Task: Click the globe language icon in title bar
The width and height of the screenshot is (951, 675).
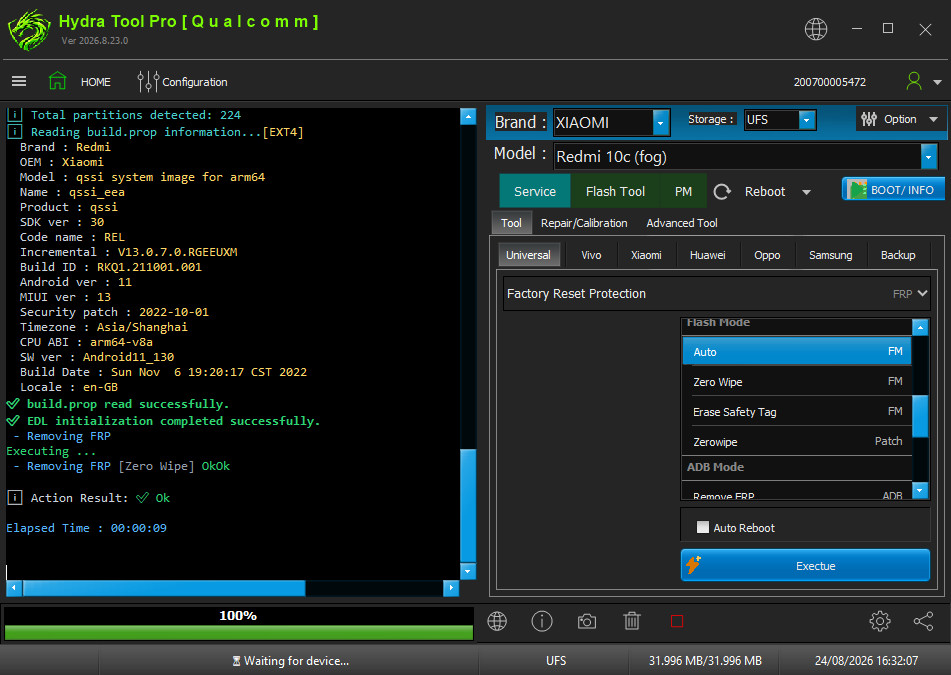Action: point(816,29)
